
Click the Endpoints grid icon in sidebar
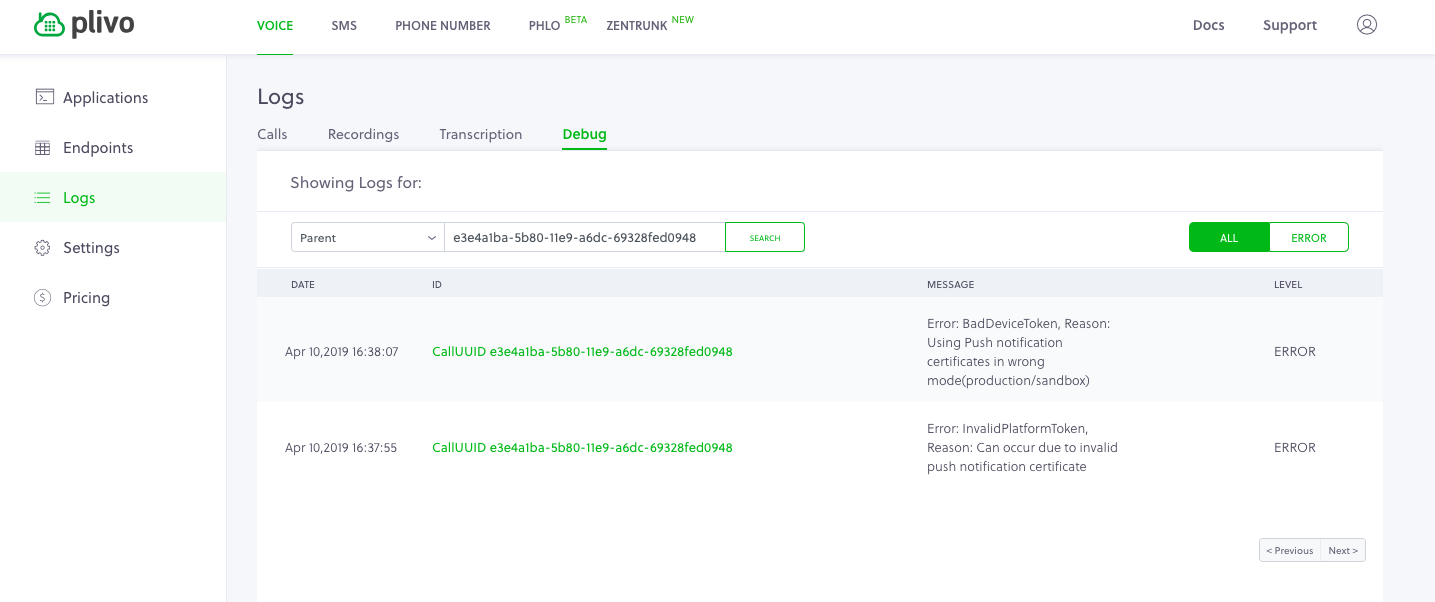click(42, 147)
